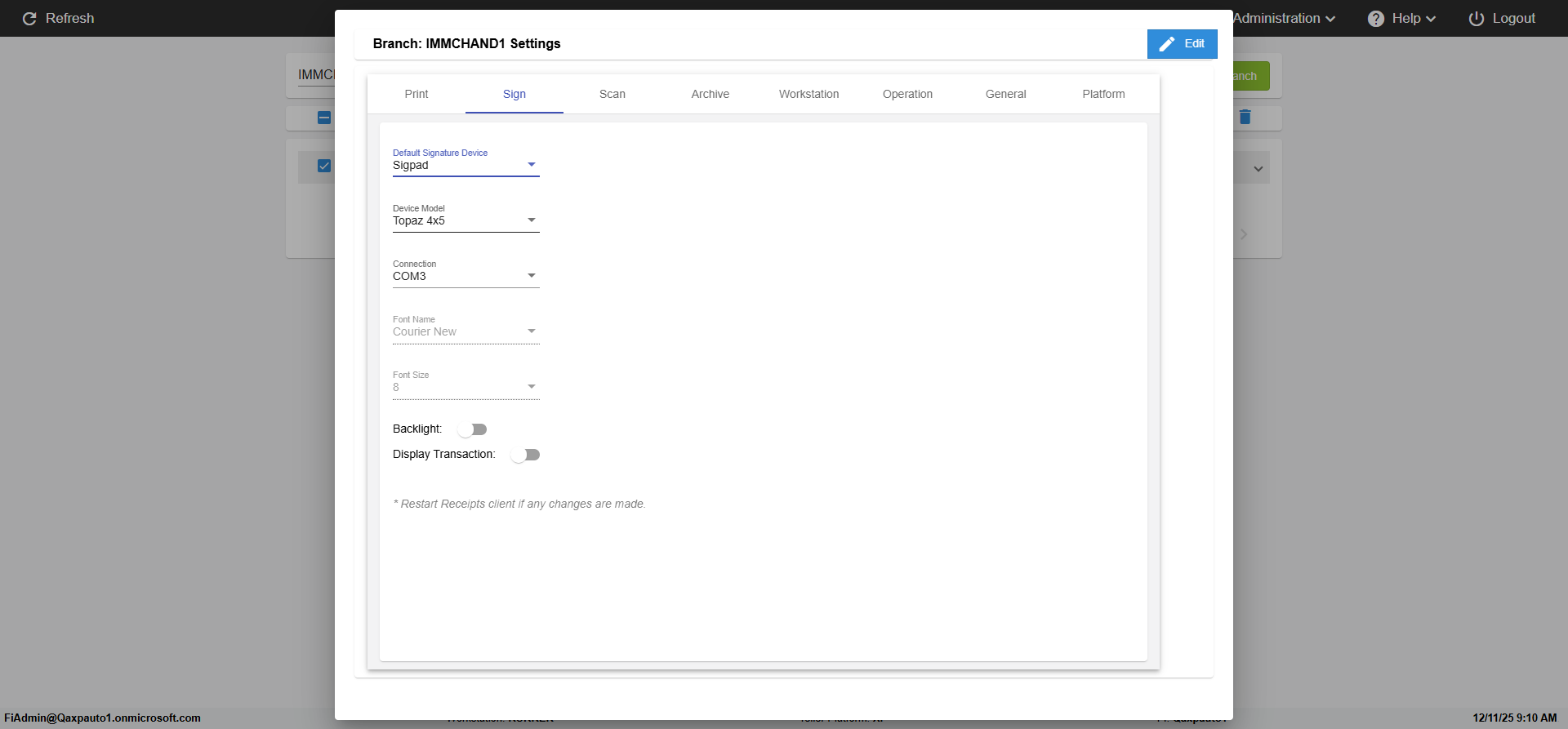Toggle the Backlight switch

tap(472, 429)
